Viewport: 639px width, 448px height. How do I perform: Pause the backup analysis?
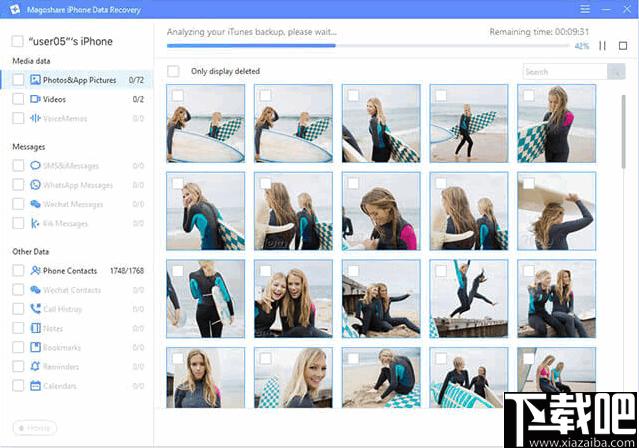click(602, 46)
